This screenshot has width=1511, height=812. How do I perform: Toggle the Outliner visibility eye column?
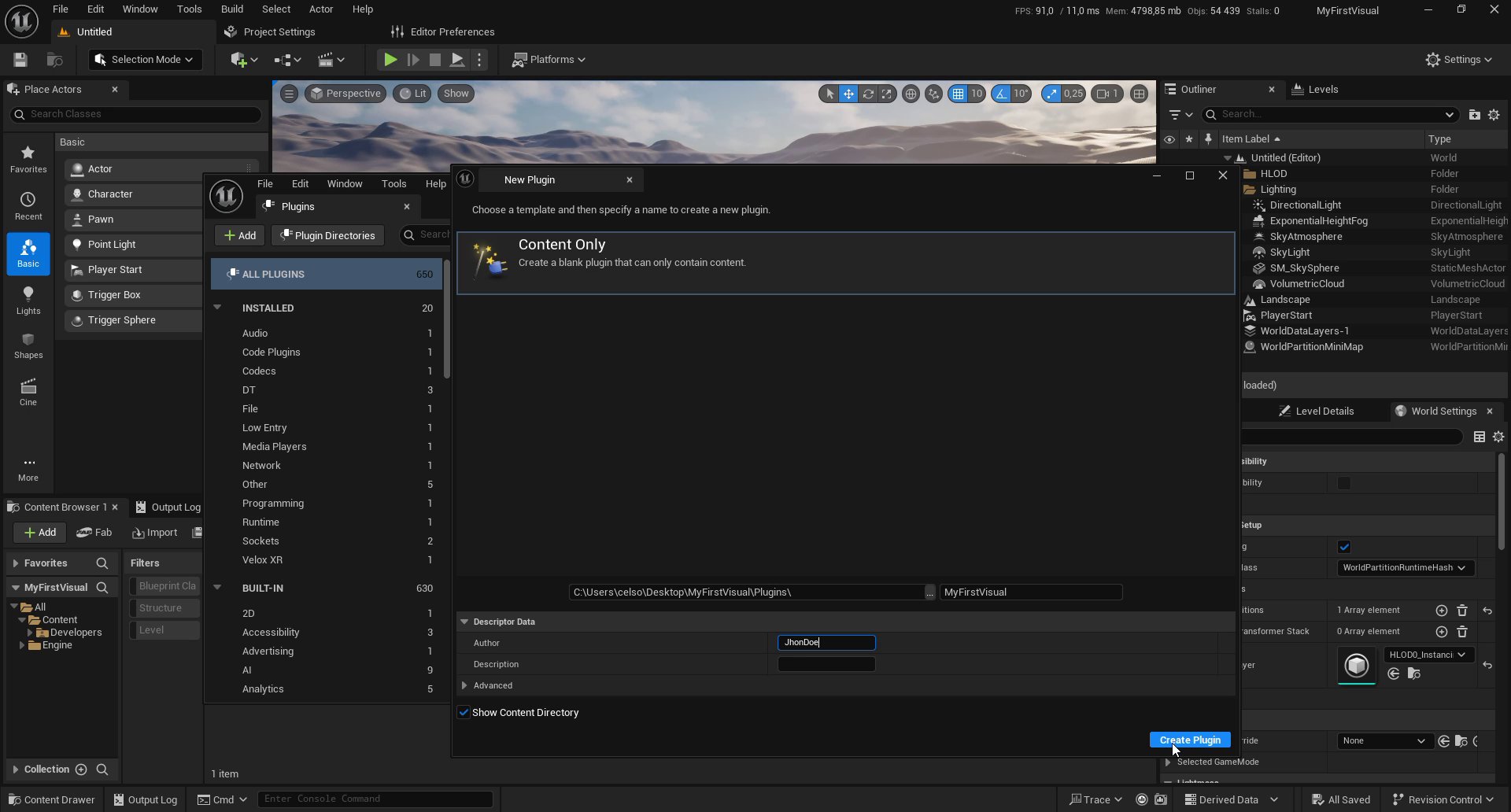(x=1169, y=139)
